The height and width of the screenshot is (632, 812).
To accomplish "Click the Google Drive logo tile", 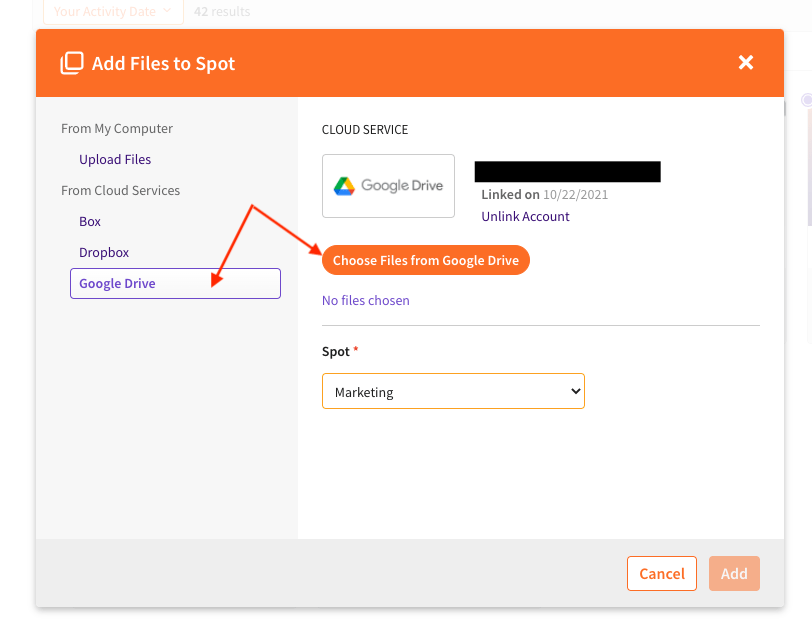I will (x=388, y=186).
